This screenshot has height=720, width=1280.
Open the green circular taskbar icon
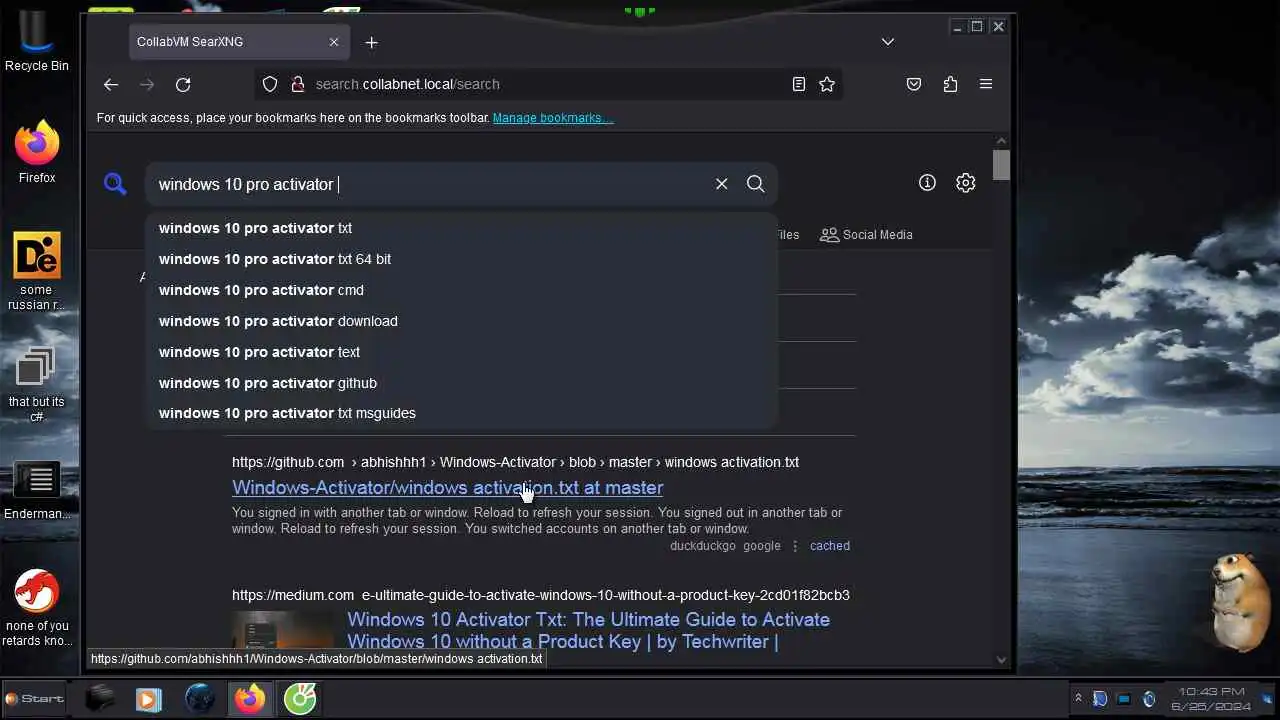pyautogui.click(x=300, y=699)
